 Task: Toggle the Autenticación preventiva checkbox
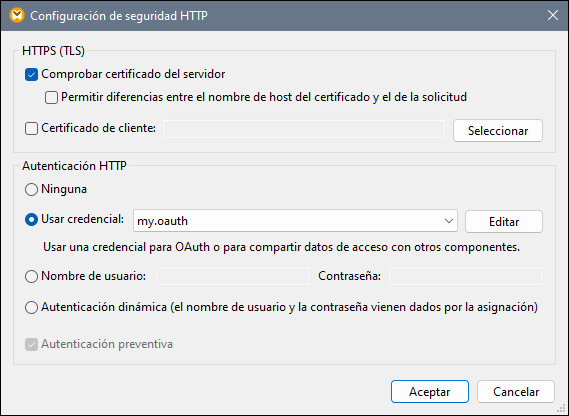pos(31,344)
